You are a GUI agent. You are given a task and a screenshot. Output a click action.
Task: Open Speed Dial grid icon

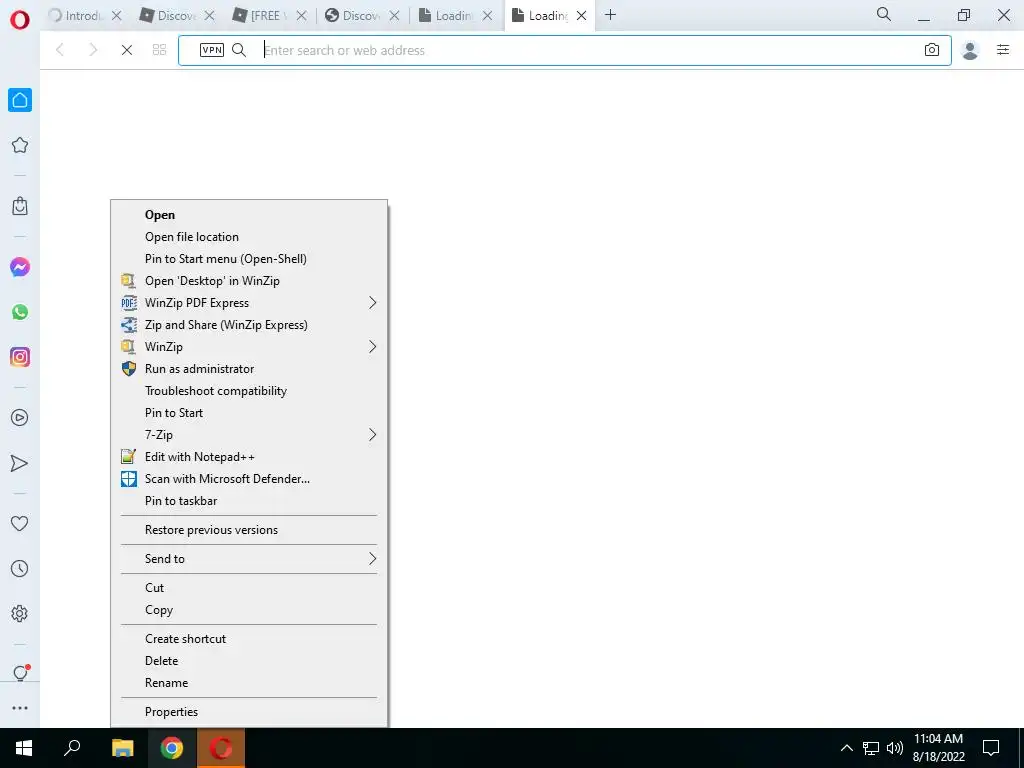coord(159,50)
